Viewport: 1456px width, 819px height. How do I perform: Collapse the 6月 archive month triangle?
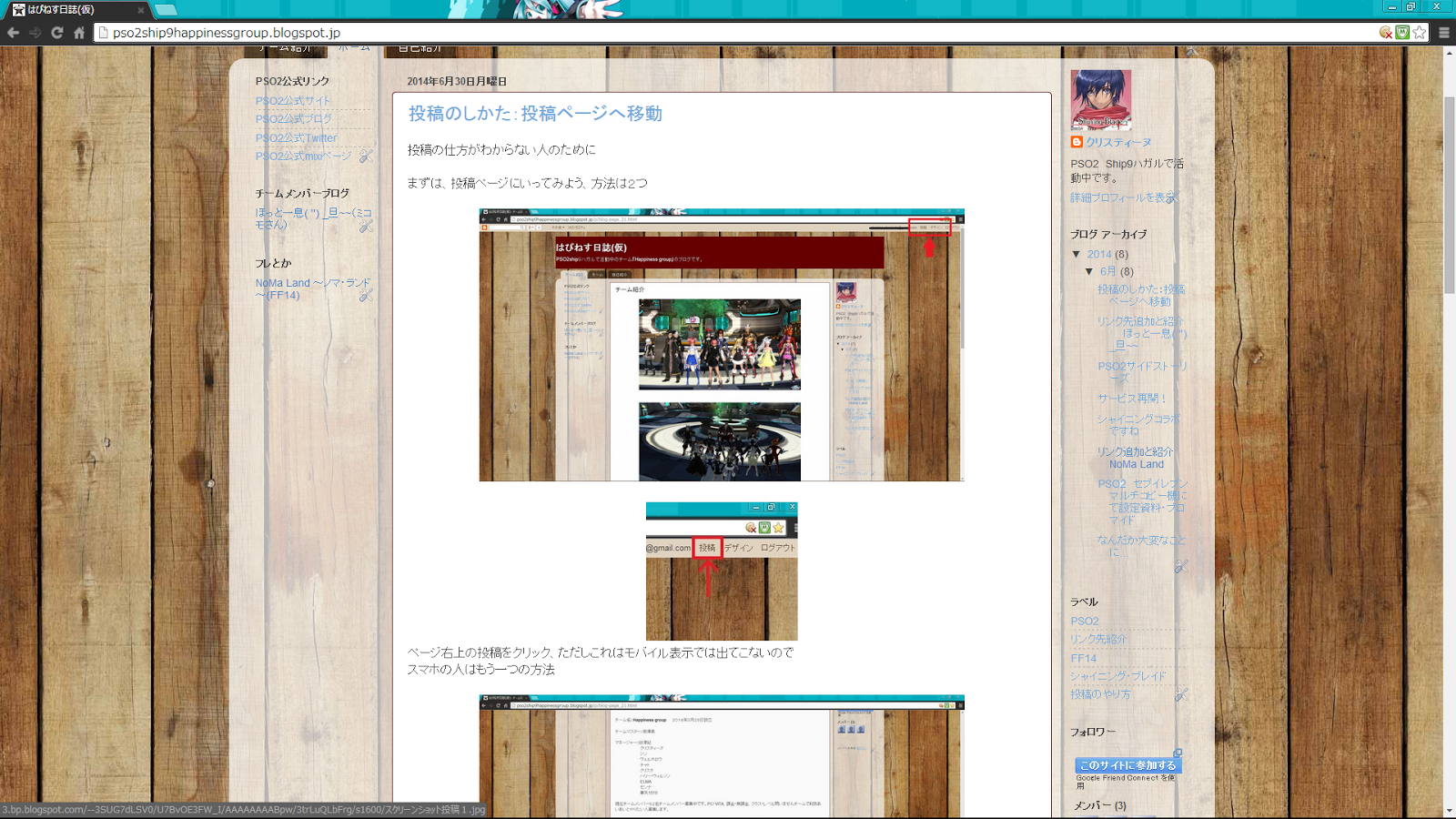point(1089,271)
